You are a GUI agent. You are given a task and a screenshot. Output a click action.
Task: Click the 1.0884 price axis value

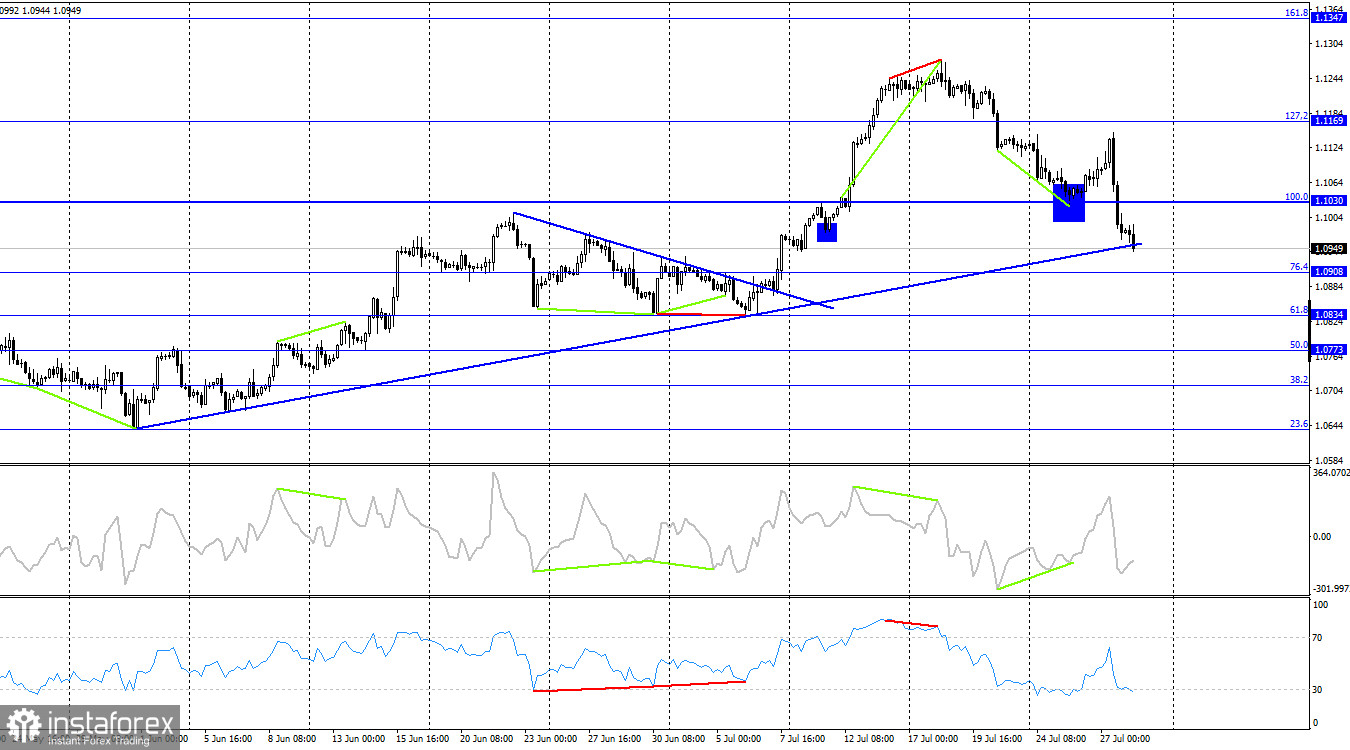tap(1330, 287)
